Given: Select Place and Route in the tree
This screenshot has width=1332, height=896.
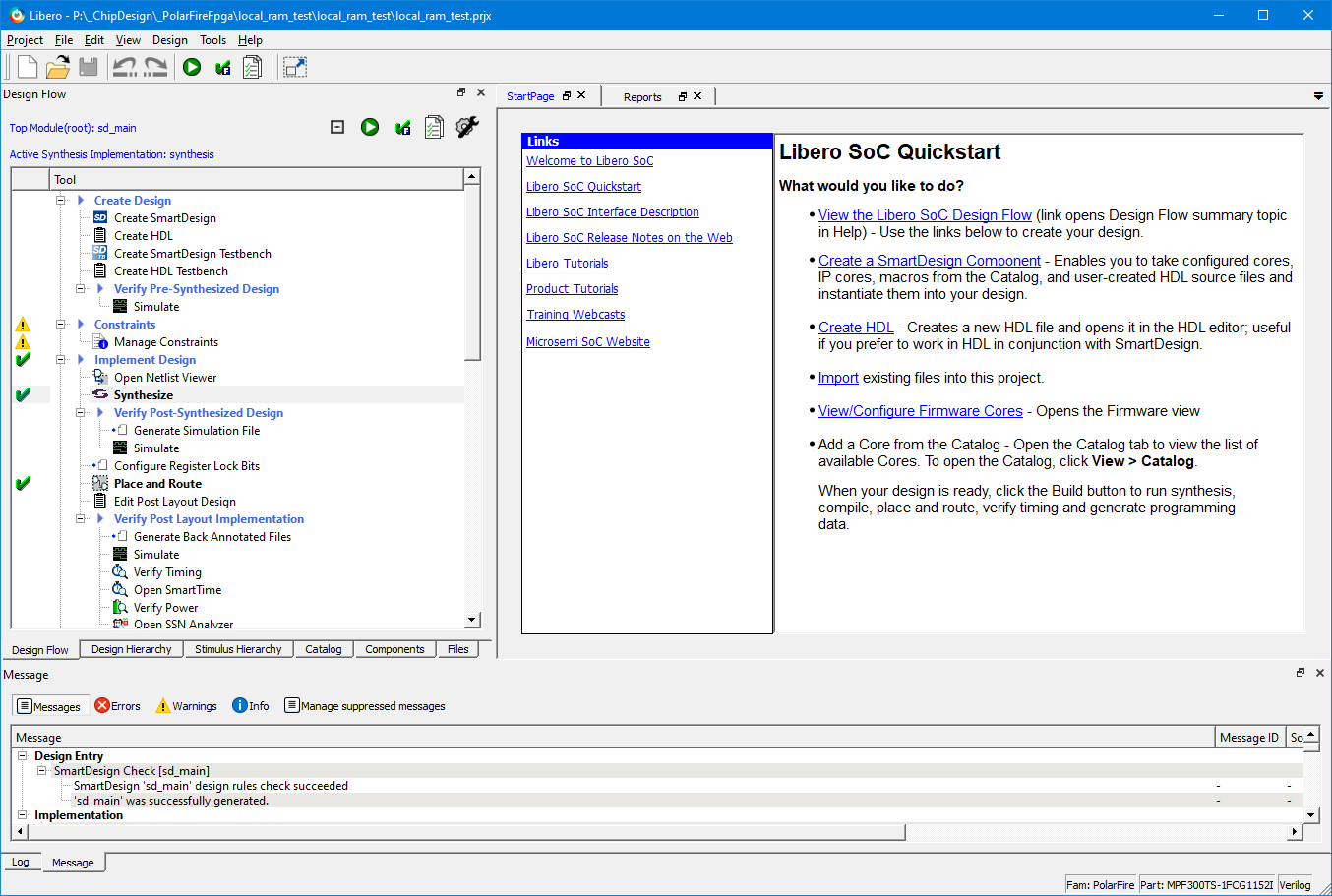Looking at the screenshot, I should point(157,484).
